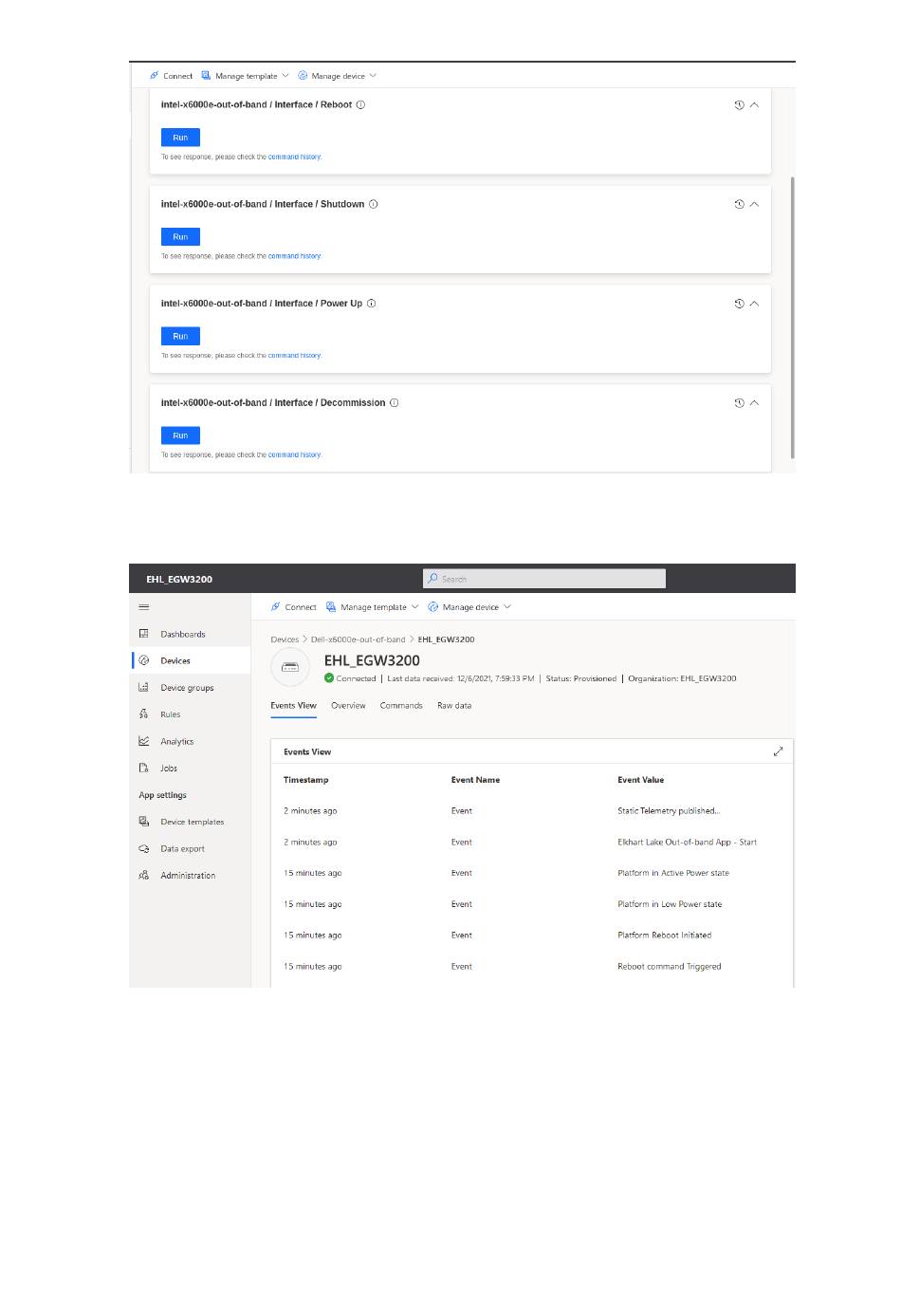Select 'Platform Reboot Initiated' event value
The height and width of the screenshot is (1316, 901).
[664, 936]
